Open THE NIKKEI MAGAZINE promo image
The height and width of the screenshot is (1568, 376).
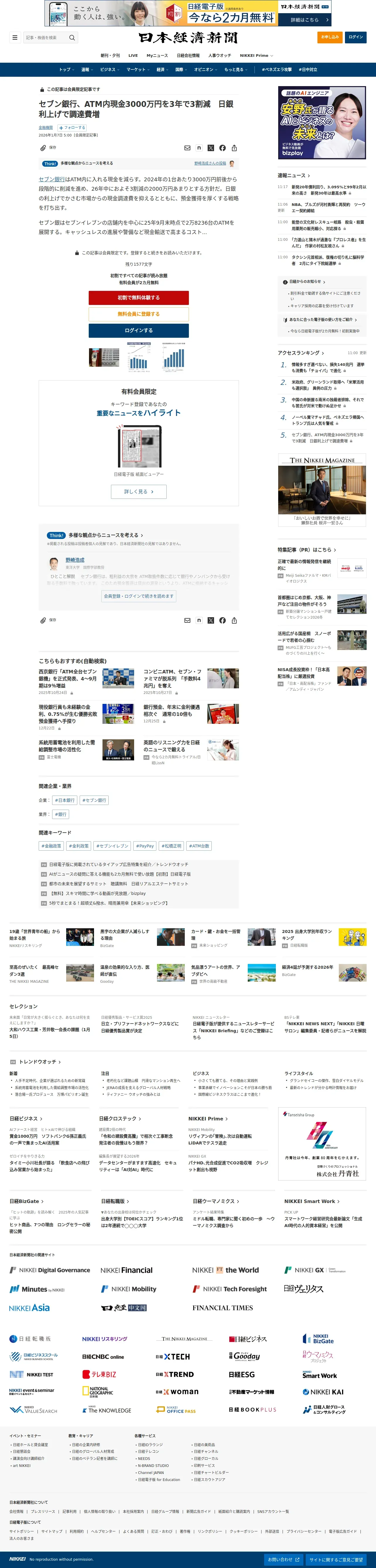[x=322, y=490]
